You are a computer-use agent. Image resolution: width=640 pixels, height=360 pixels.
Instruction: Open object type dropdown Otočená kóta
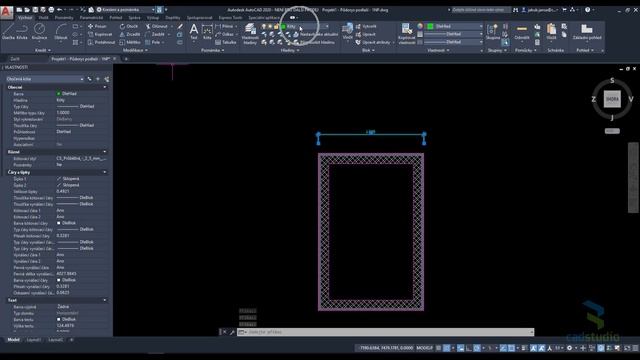coord(44,79)
